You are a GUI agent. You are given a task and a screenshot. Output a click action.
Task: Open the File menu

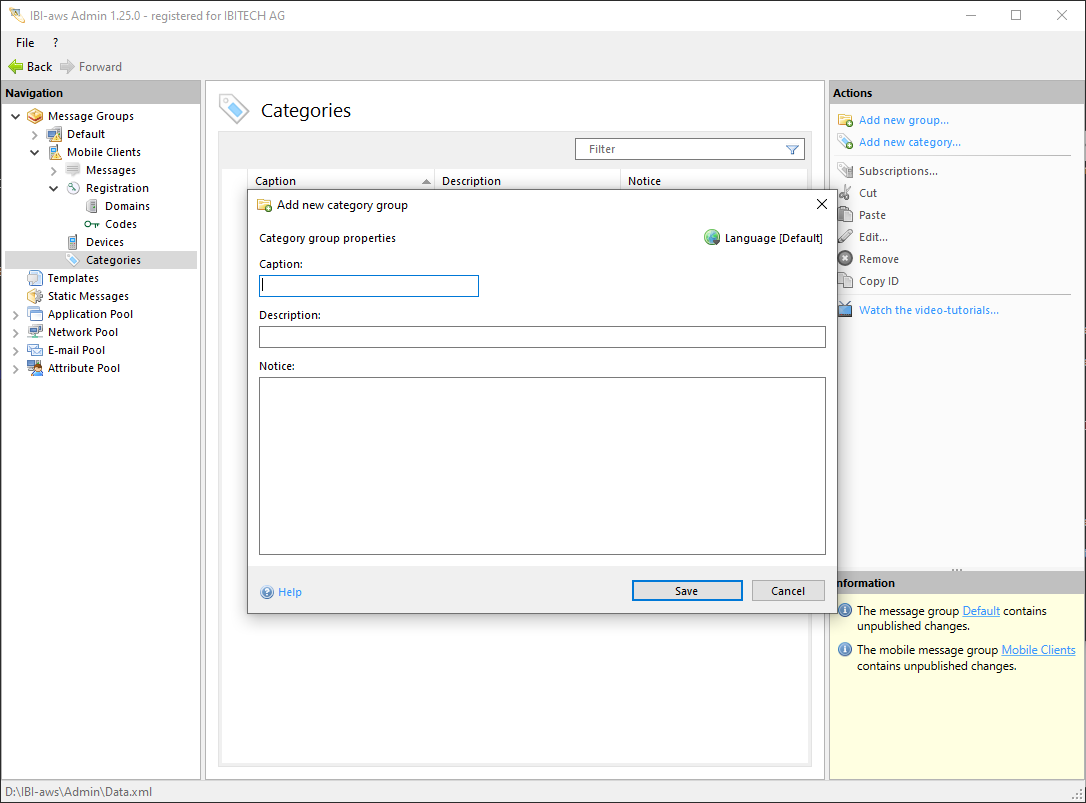(x=25, y=43)
